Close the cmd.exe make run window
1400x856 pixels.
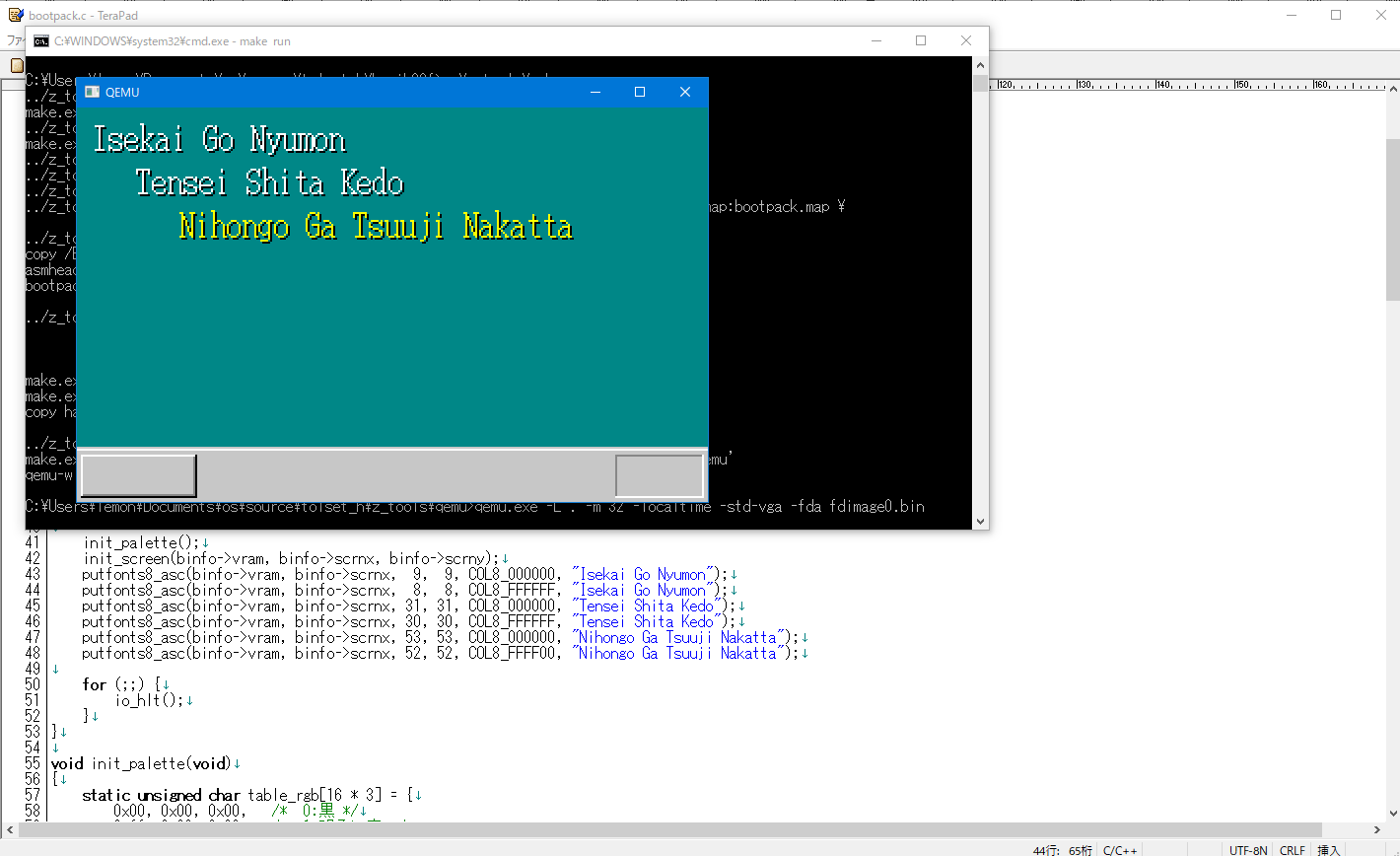click(966, 40)
